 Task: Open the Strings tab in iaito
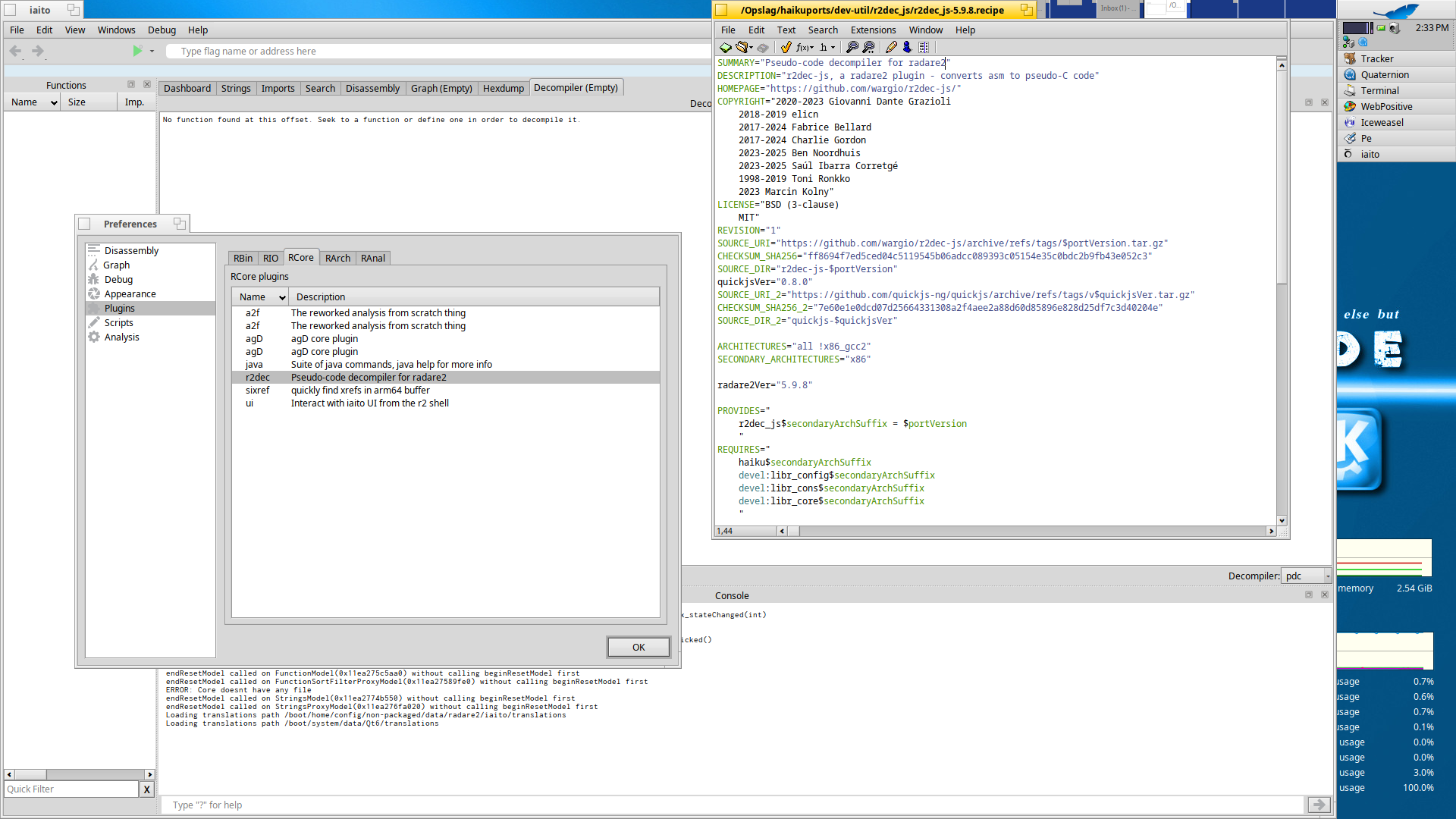[236, 89]
